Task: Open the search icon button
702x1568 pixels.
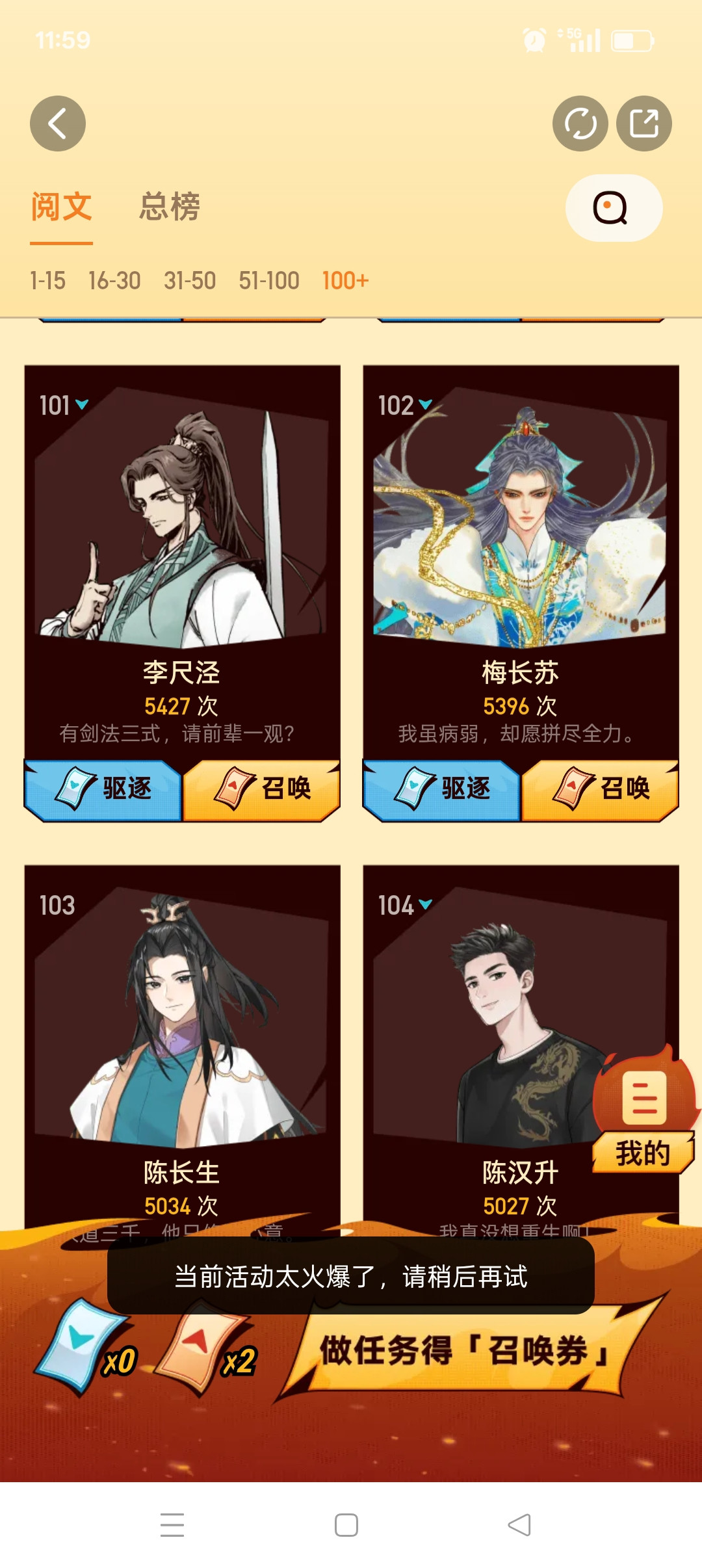Action: (x=614, y=208)
